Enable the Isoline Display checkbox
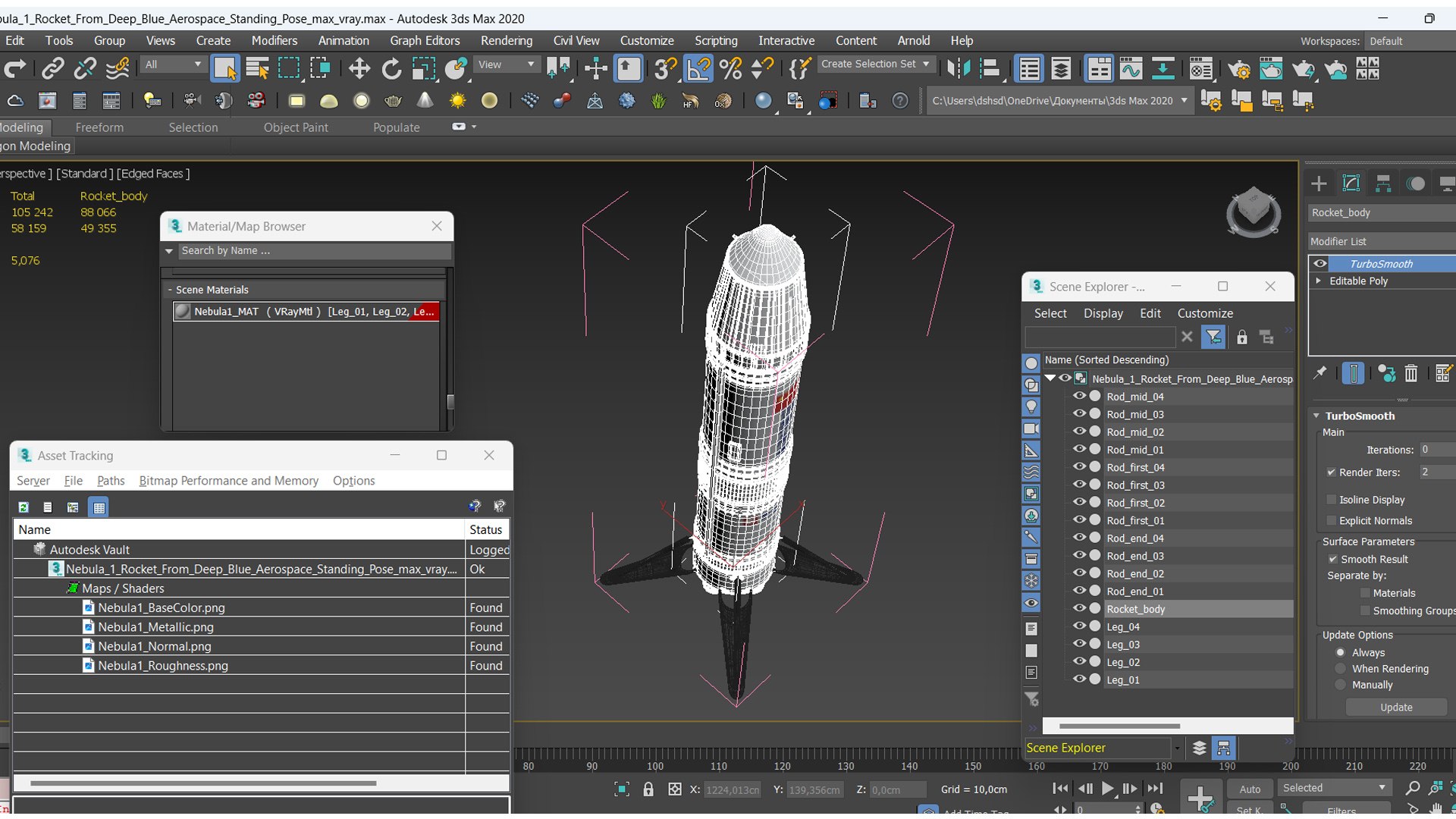The image size is (1456, 819). click(1331, 500)
